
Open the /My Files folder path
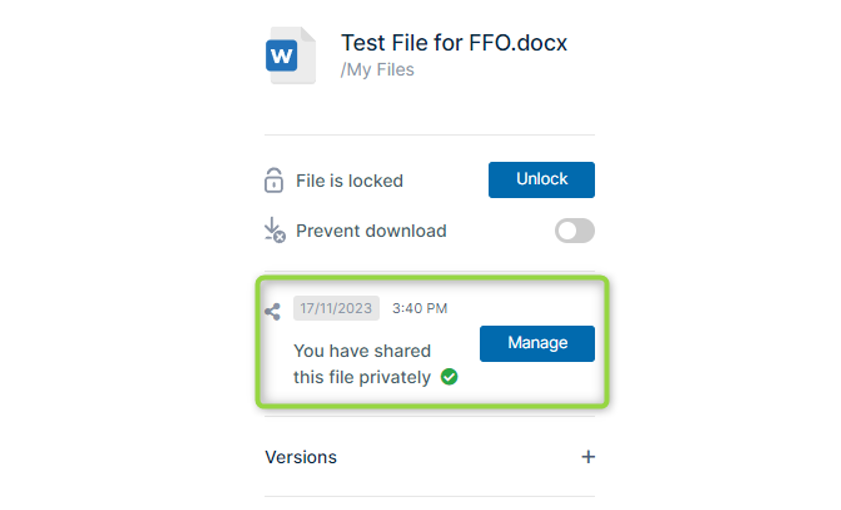pyautogui.click(x=377, y=70)
